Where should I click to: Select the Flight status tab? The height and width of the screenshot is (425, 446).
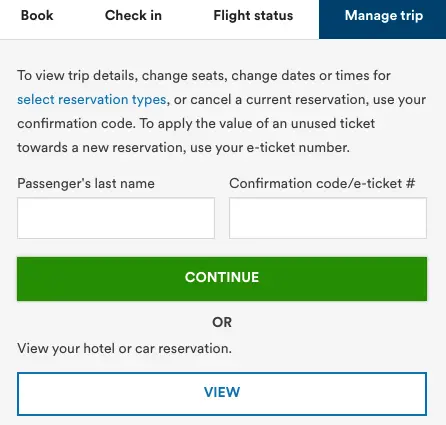click(x=253, y=16)
